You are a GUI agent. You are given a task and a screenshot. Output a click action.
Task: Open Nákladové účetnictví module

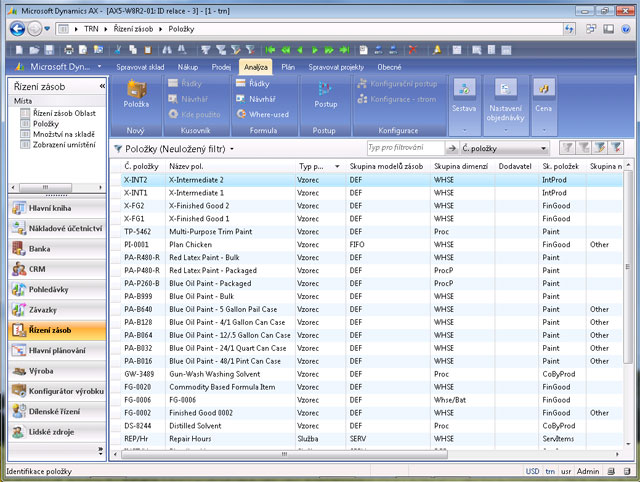[57, 229]
